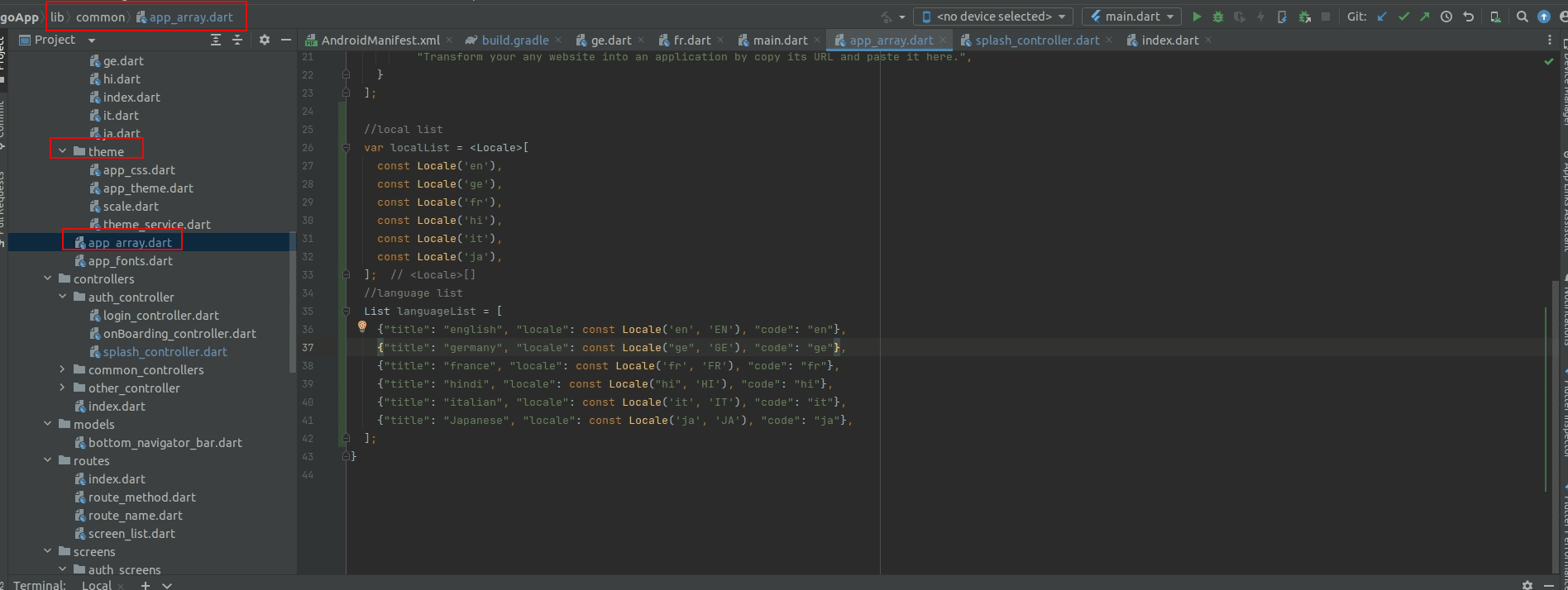Image resolution: width=1568 pixels, height=590 pixels.
Task: Click Collapse All icon in Project panel
Action: click(237, 40)
